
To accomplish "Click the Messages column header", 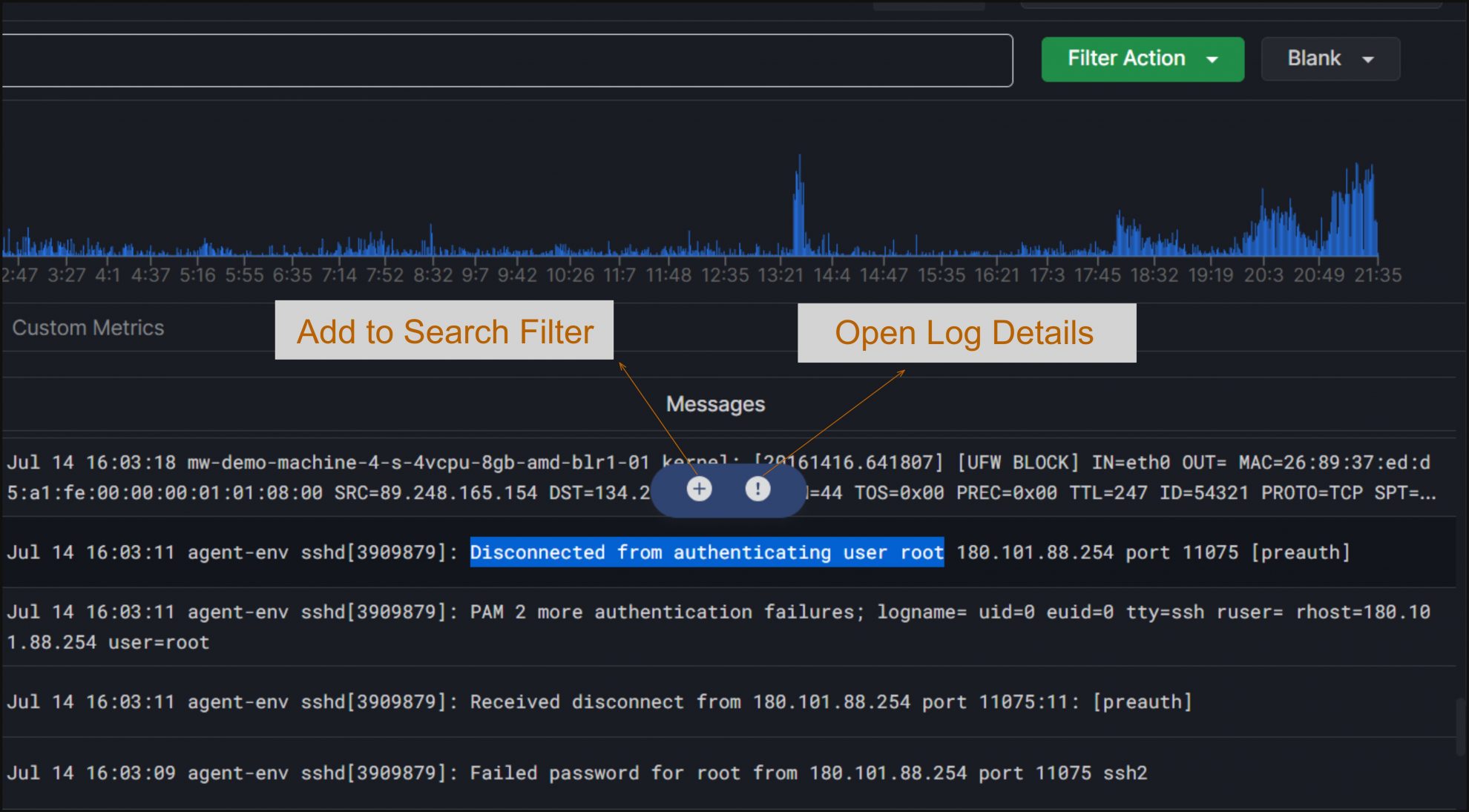I will [714, 403].
